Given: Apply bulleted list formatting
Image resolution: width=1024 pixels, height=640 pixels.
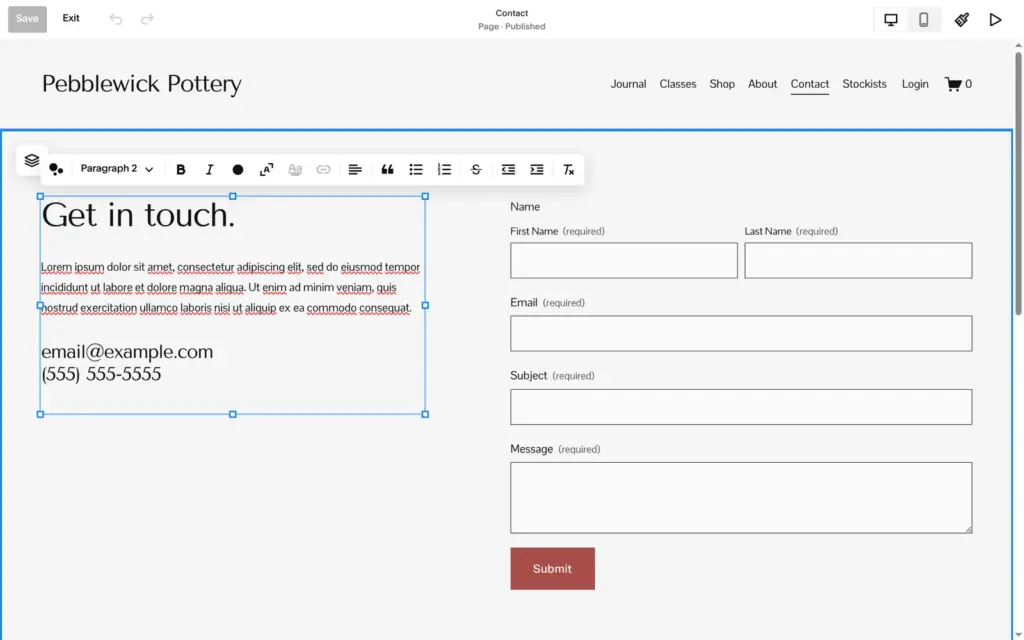Looking at the screenshot, I should (x=416, y=170).
